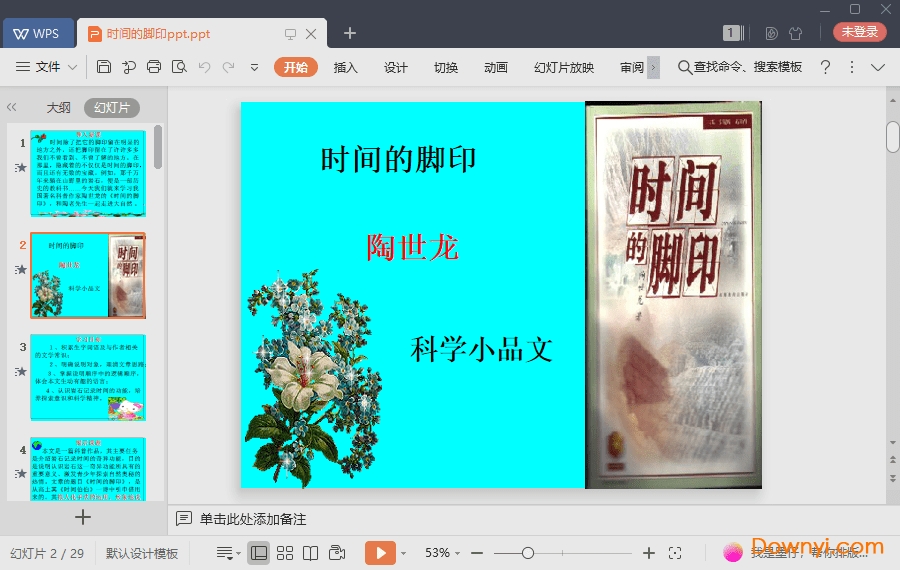Click the 未登录 login button
Image resolution: width=900 pixels, height=570 pixels.
point(859,32)
